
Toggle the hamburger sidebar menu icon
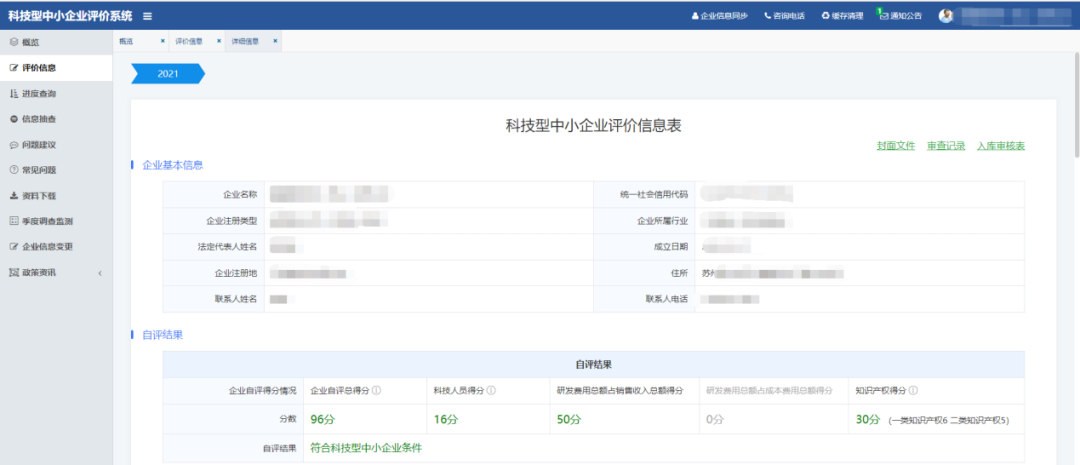[x=148, y=16]
